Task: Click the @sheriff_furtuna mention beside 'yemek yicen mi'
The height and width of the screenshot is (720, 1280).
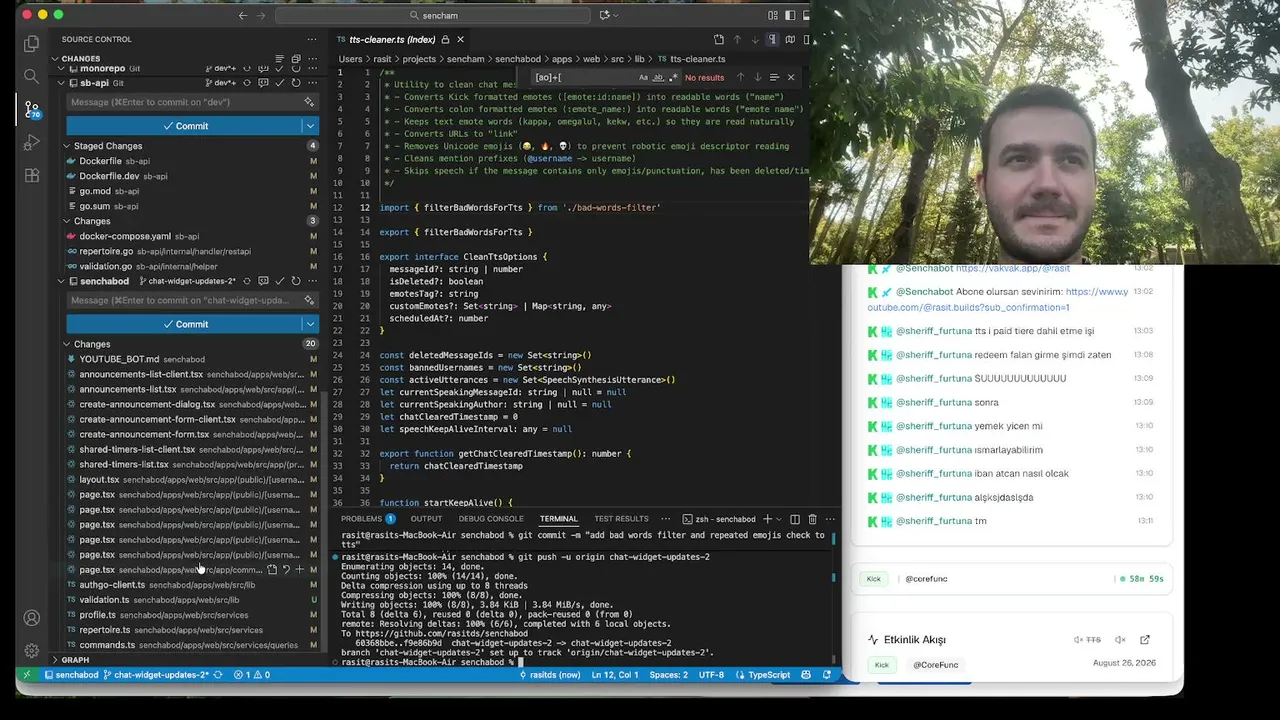Action: [x=934, y=426]
